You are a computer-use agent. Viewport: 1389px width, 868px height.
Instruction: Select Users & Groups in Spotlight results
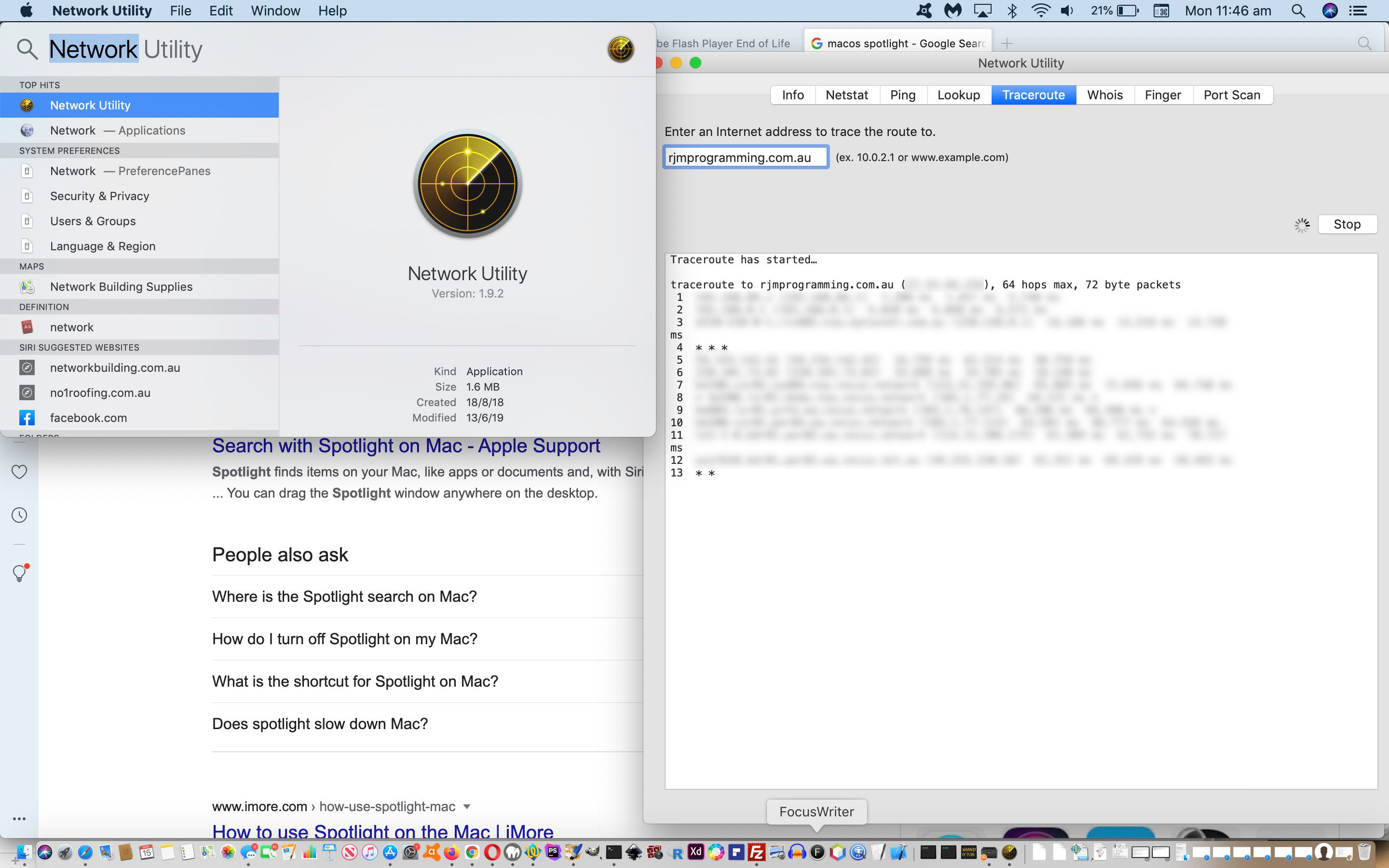click(x=139, y=221)
